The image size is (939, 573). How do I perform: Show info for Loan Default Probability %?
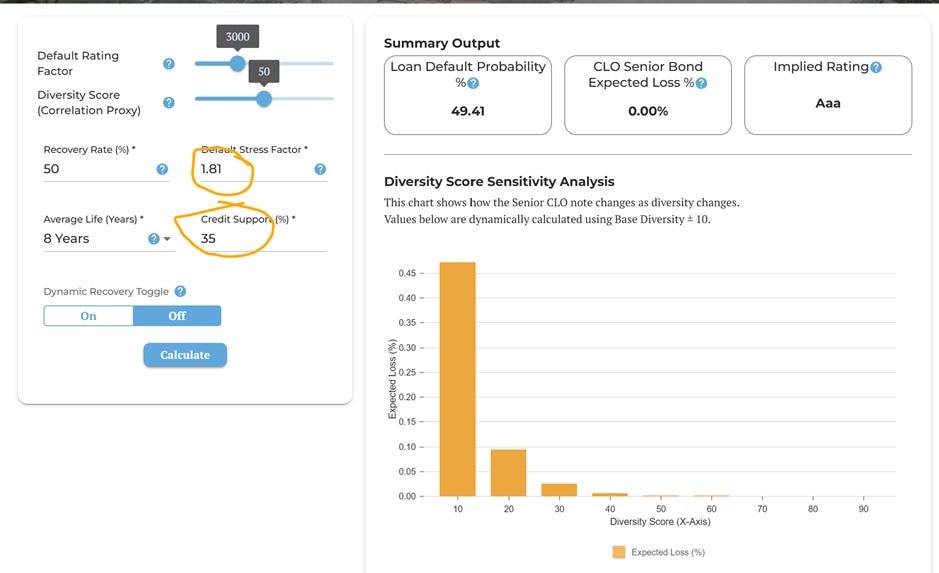[473, 83]
